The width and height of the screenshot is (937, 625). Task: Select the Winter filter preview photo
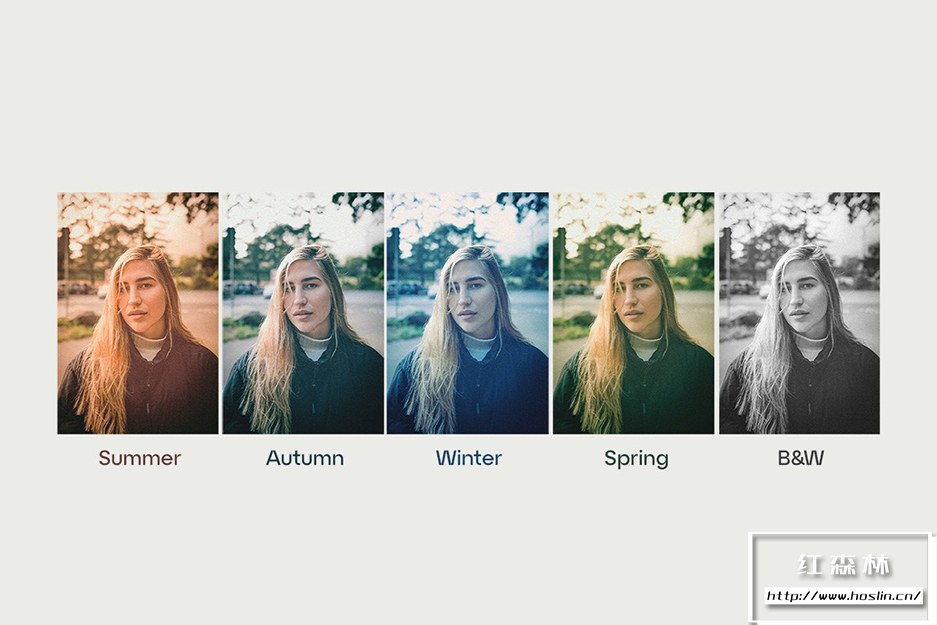(x=467, y=312)
